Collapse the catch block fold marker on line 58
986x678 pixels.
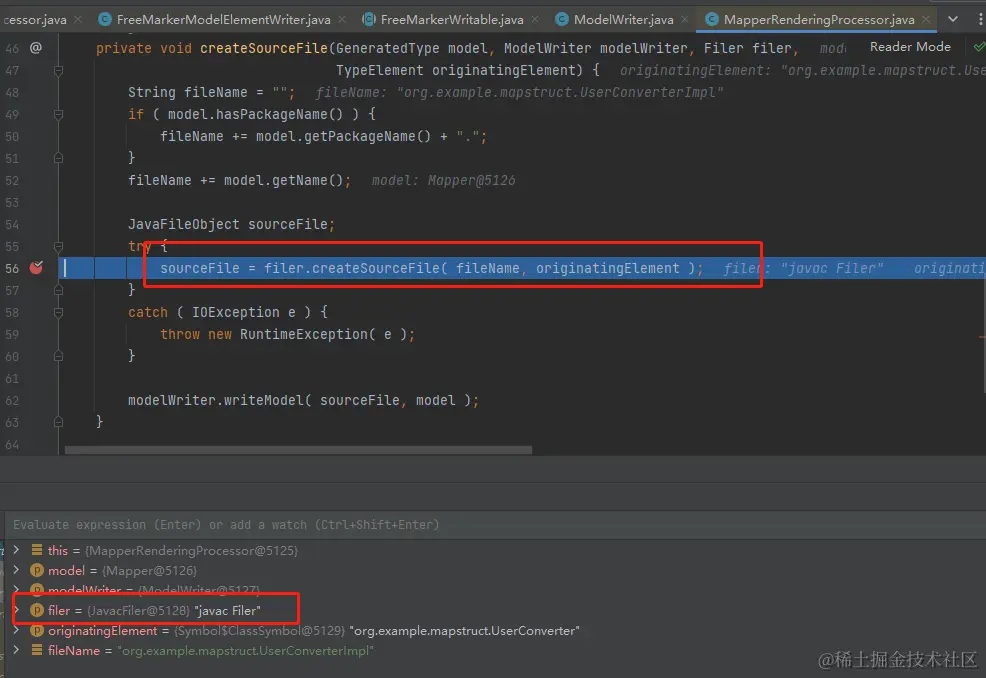coord(58,313)
